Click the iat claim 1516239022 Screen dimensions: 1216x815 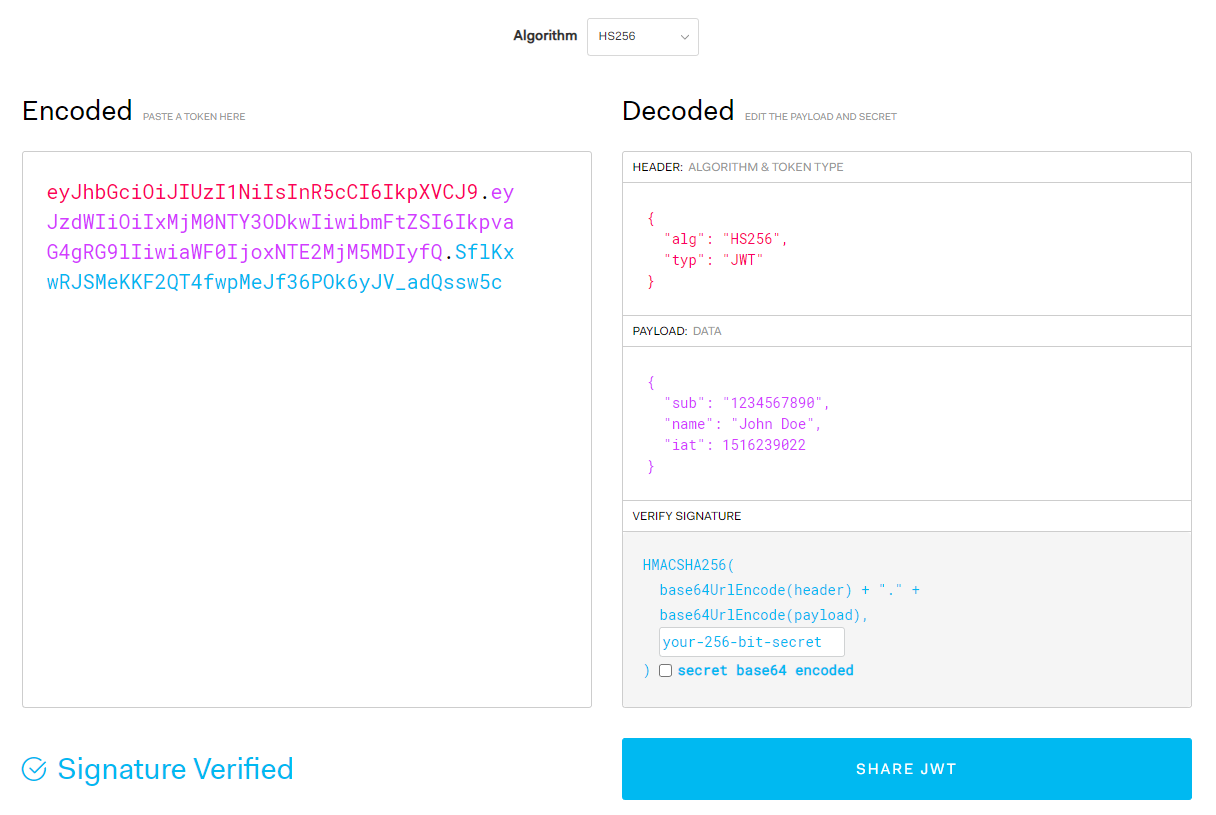click(x=766, y=444)
